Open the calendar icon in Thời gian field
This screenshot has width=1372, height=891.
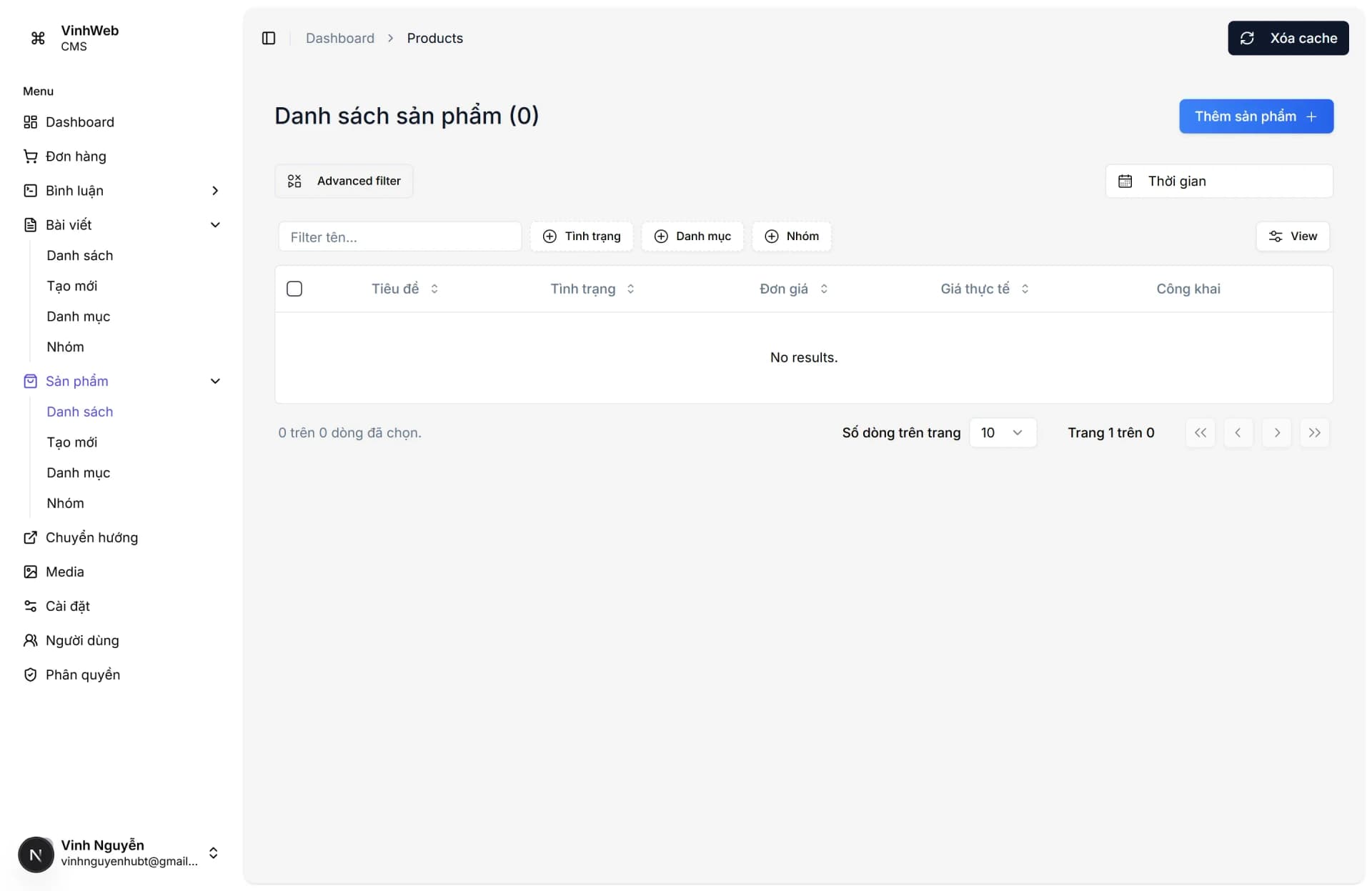click(x=1125, y=181)
